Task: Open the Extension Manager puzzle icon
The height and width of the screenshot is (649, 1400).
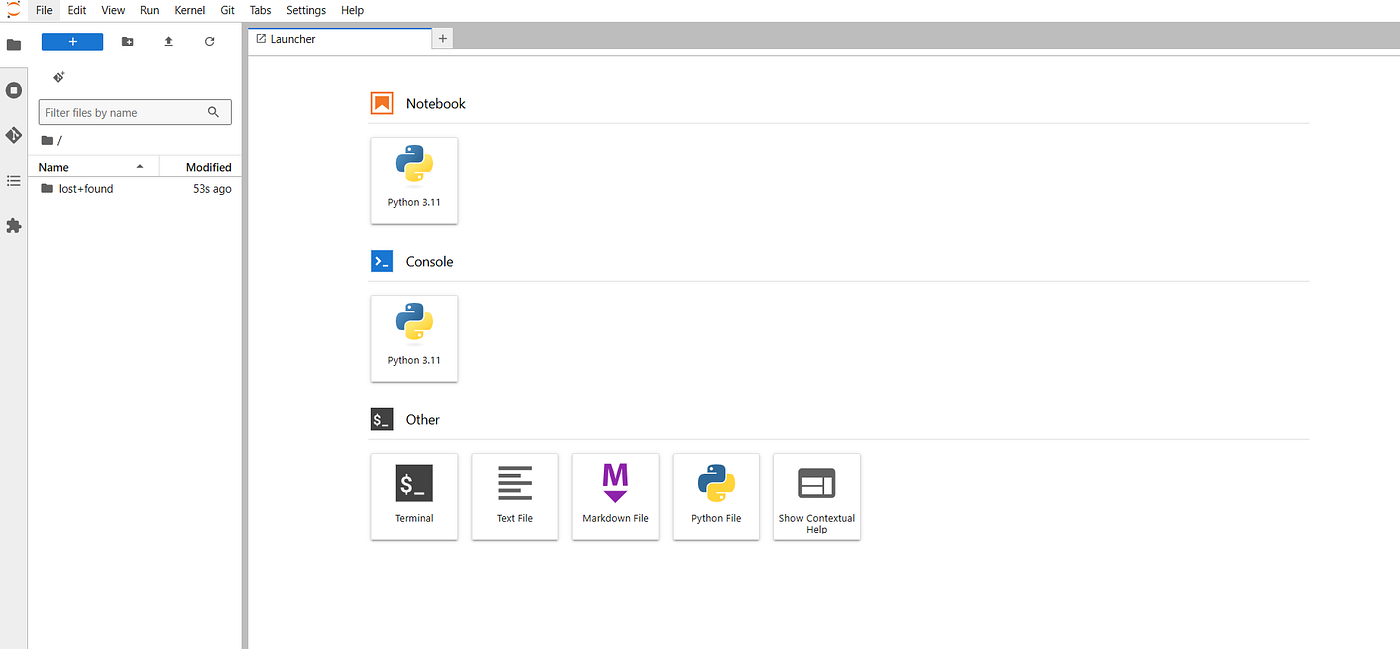Action: [13, 226]
